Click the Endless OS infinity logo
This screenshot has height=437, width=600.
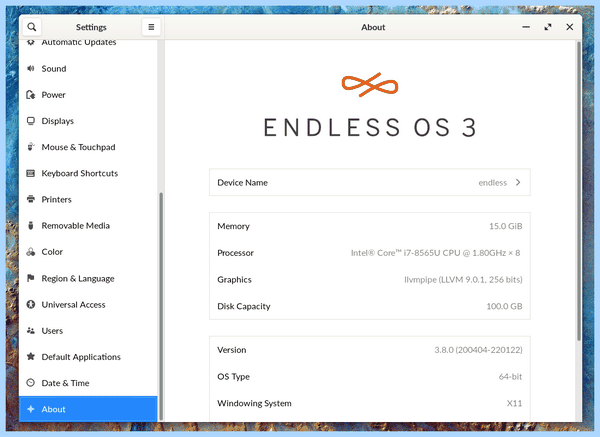(370, 85)
